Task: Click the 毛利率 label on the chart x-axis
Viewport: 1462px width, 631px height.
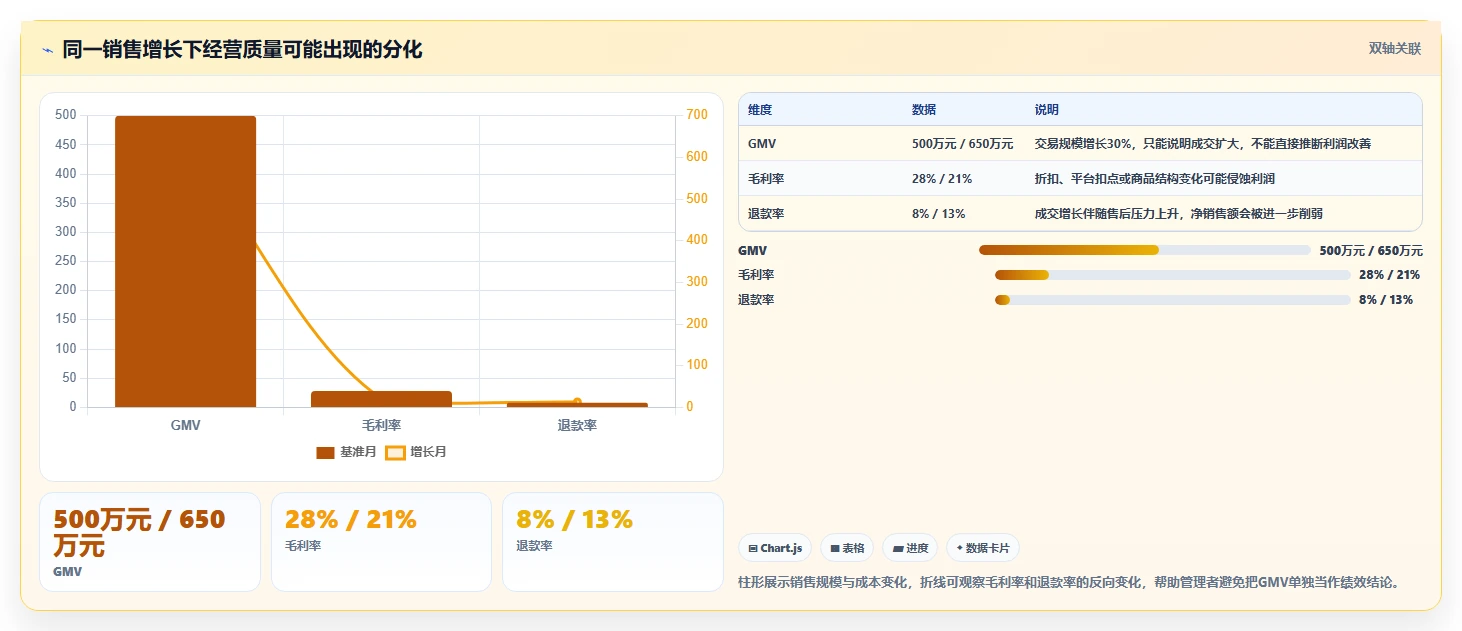Action: click(x=381, y=425)
